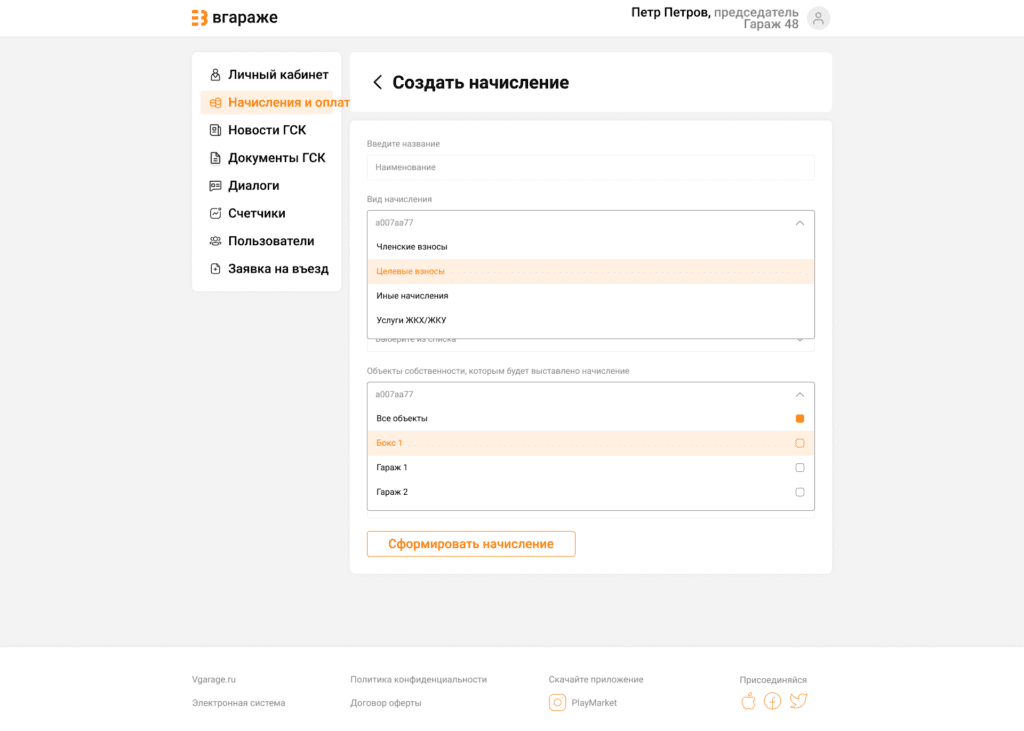Screen dimensions: 1024x731
Task: Open Новости ГСК menu item
Action: [266, 130]
